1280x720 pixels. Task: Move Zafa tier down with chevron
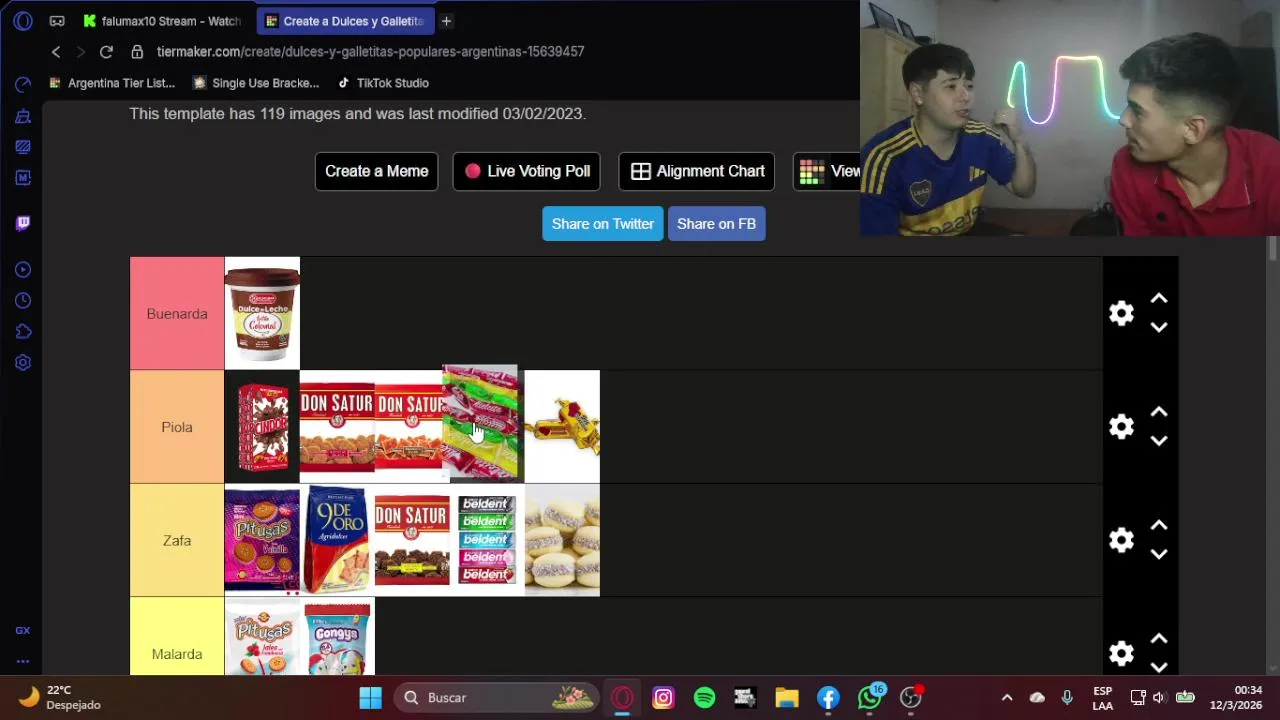click(x=1159, y=554)
